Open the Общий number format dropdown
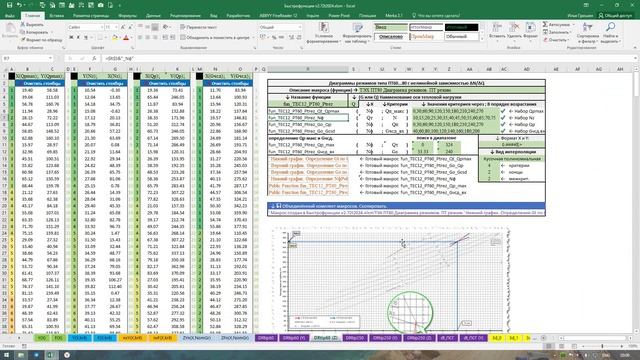Screen dimensions: 640x360 coord(300,27)
